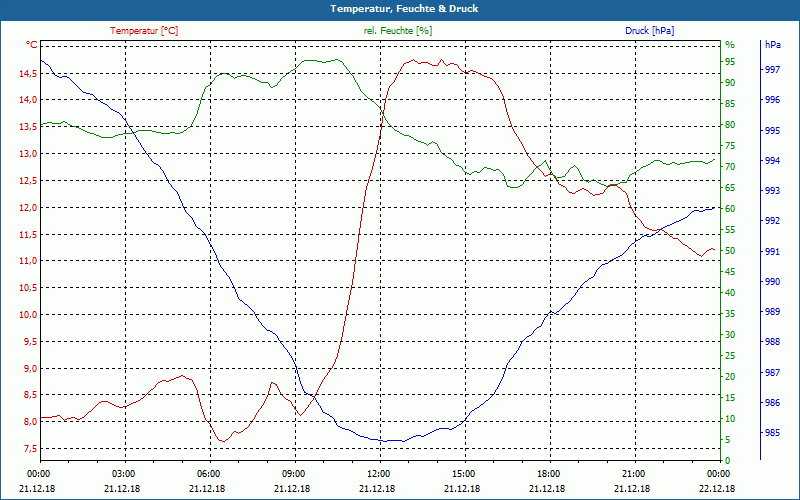Click the 9,5 temperature axis value

point(30,342)
